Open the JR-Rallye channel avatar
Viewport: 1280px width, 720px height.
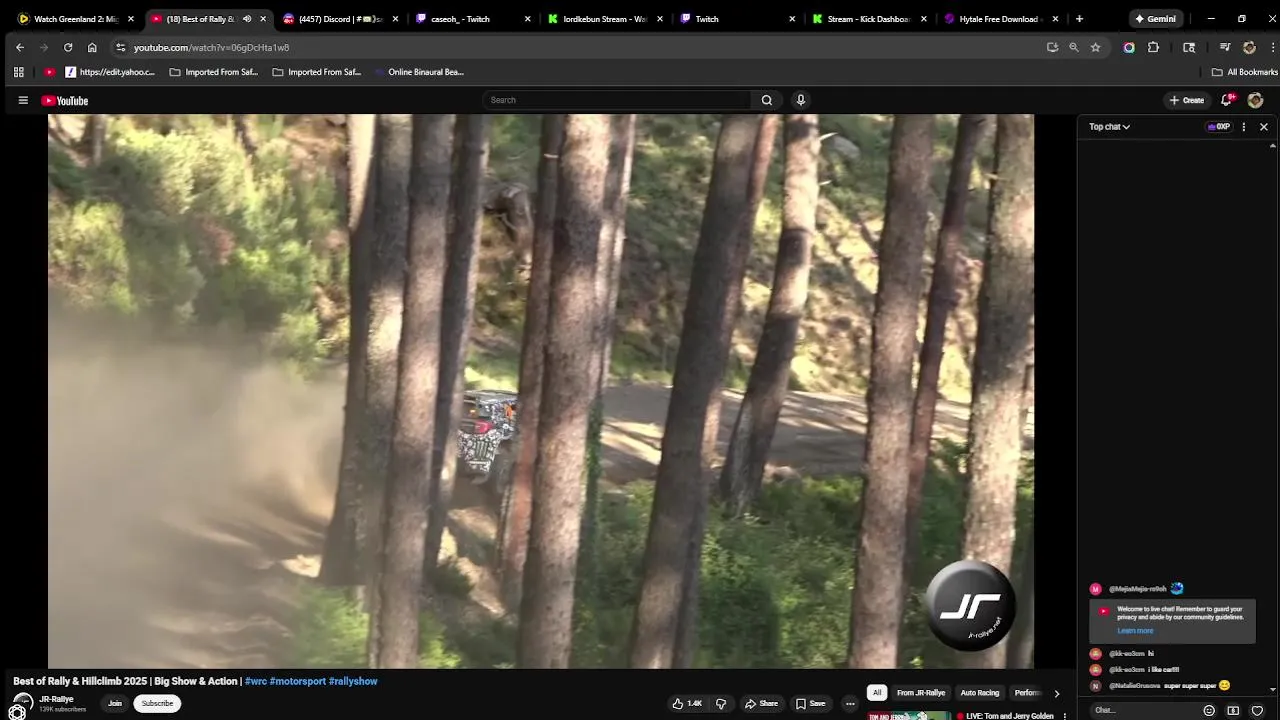[23, 703]
